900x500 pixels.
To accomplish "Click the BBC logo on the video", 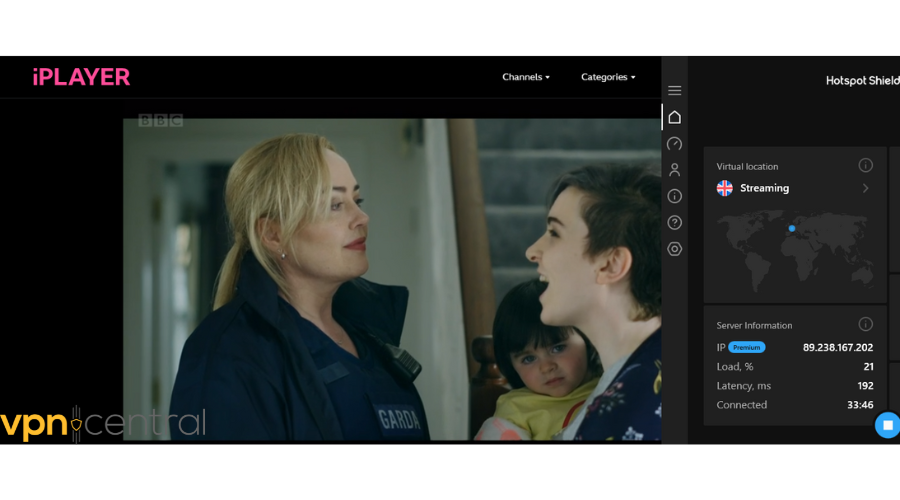I will 161,120.
